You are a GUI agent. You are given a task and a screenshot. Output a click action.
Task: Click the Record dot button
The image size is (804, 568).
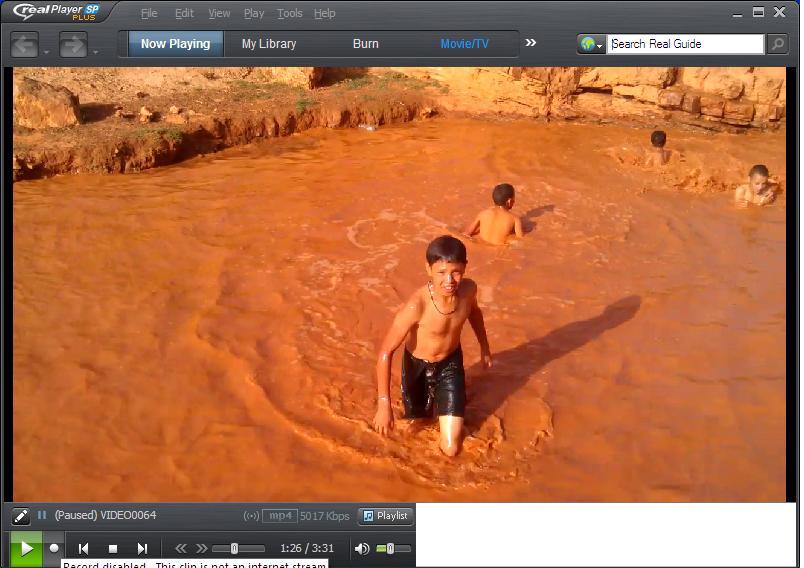(54, 548)
